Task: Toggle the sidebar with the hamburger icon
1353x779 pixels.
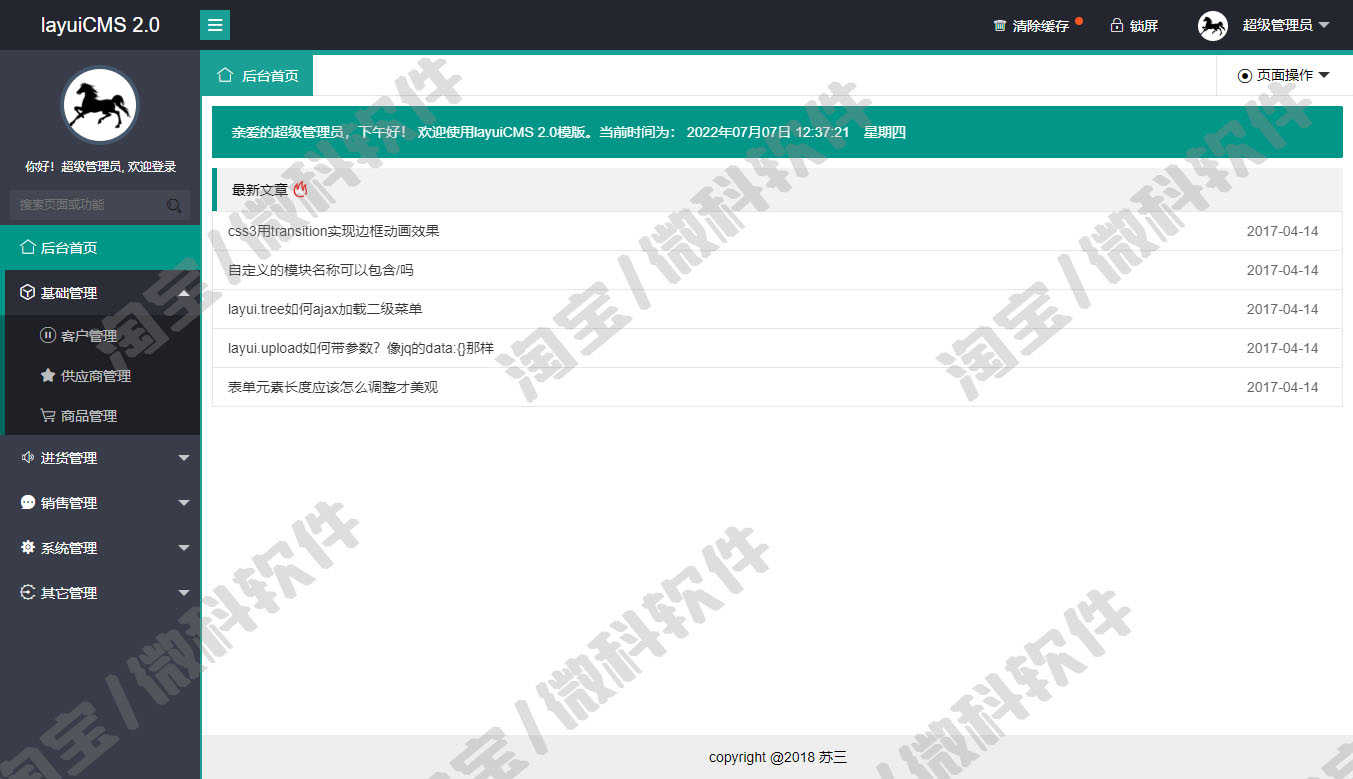Action: tap(215, 25)
